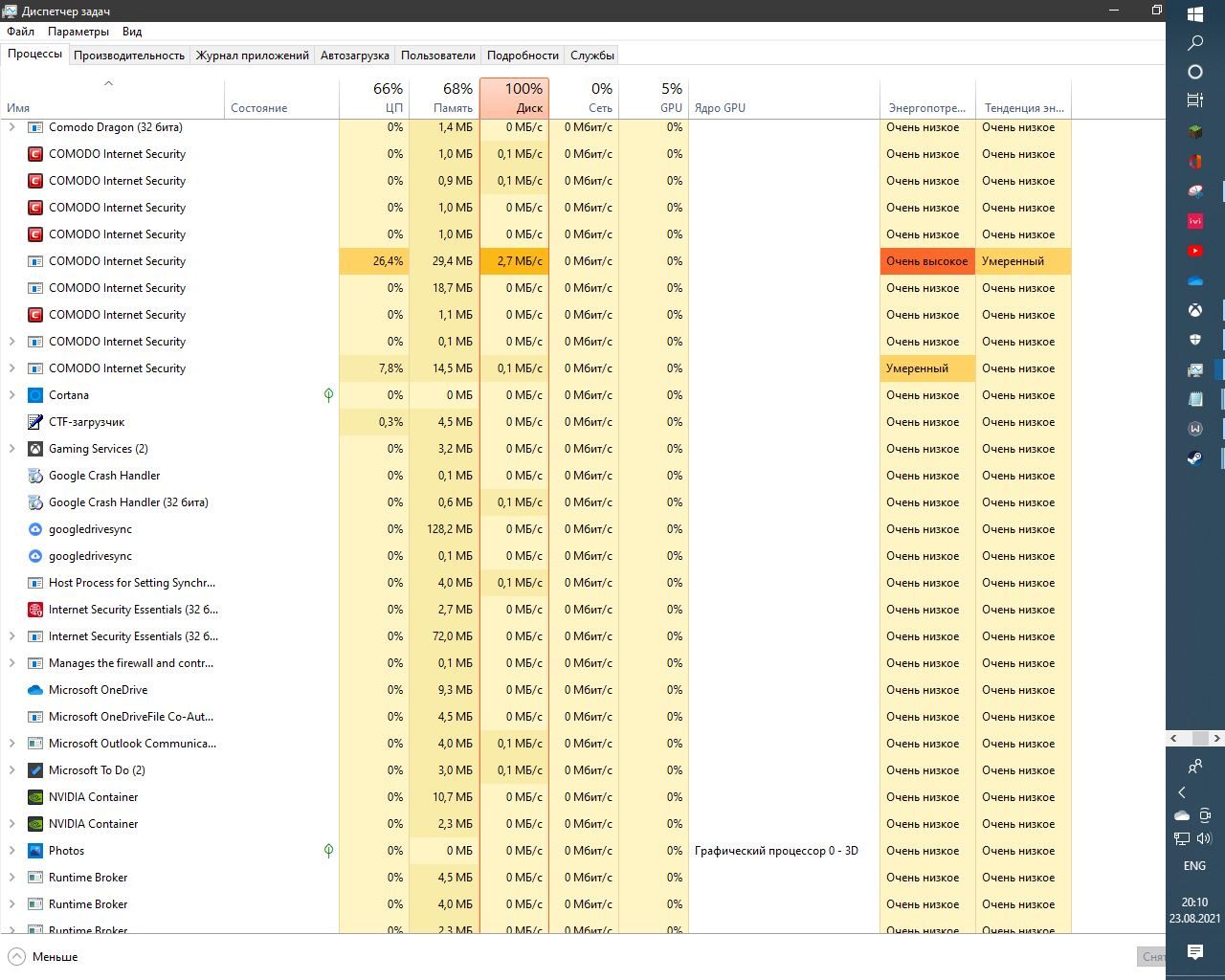
Task: Switch to the Журнал приложений tab
Action: (x=253, y=56)
